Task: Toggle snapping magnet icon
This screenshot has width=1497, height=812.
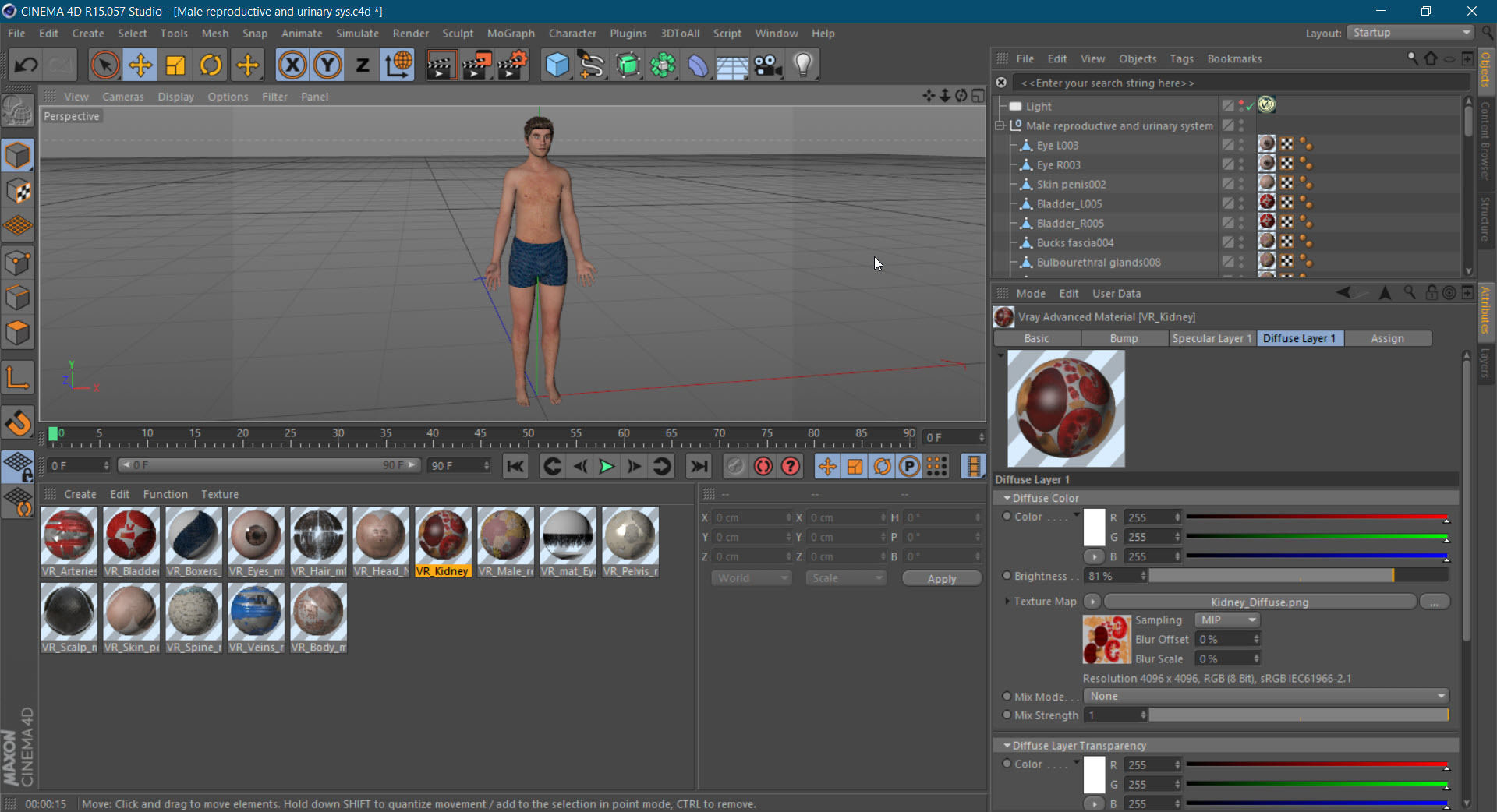Action: pos(17,423)
